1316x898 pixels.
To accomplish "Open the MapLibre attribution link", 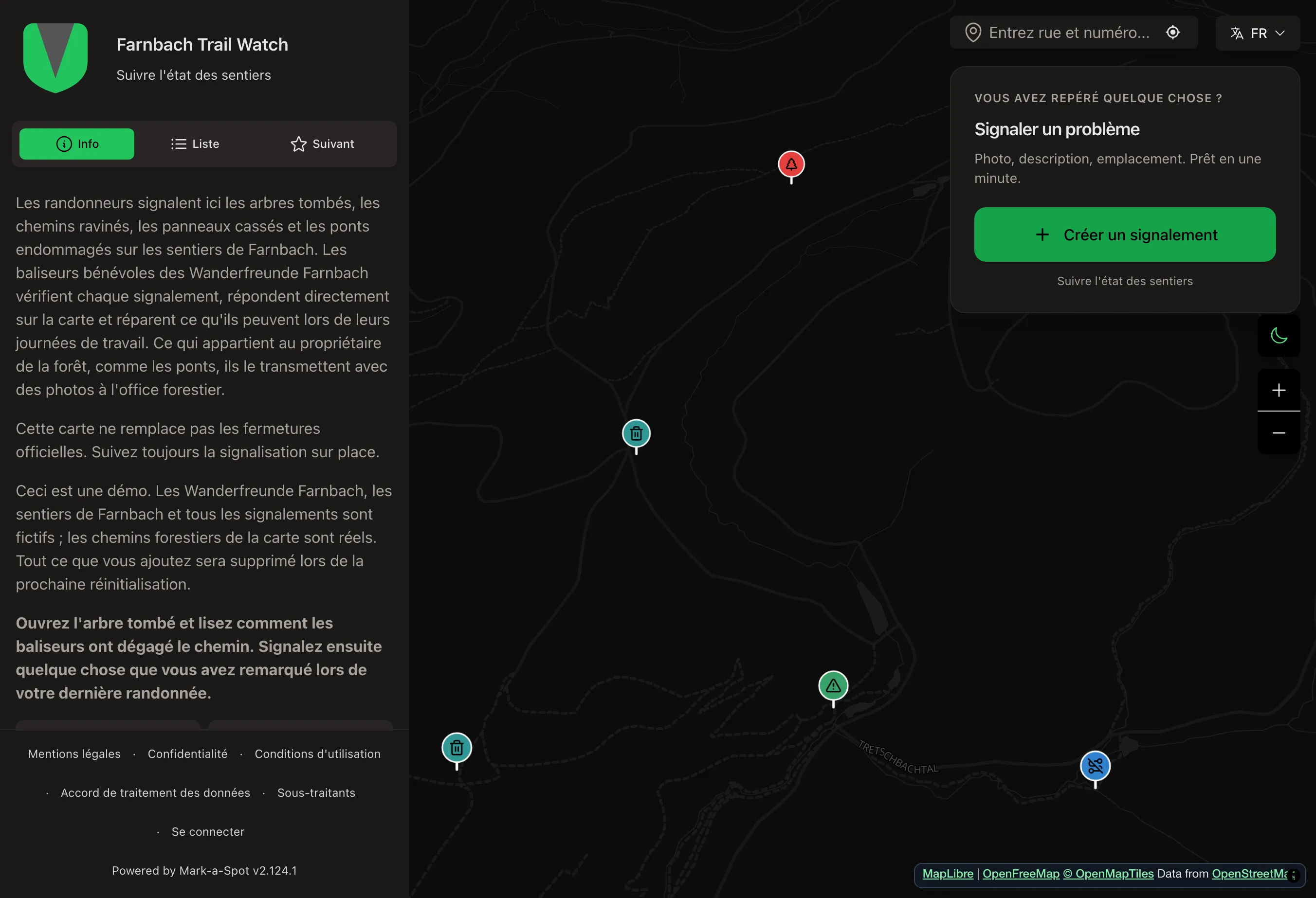I will 948,874.
